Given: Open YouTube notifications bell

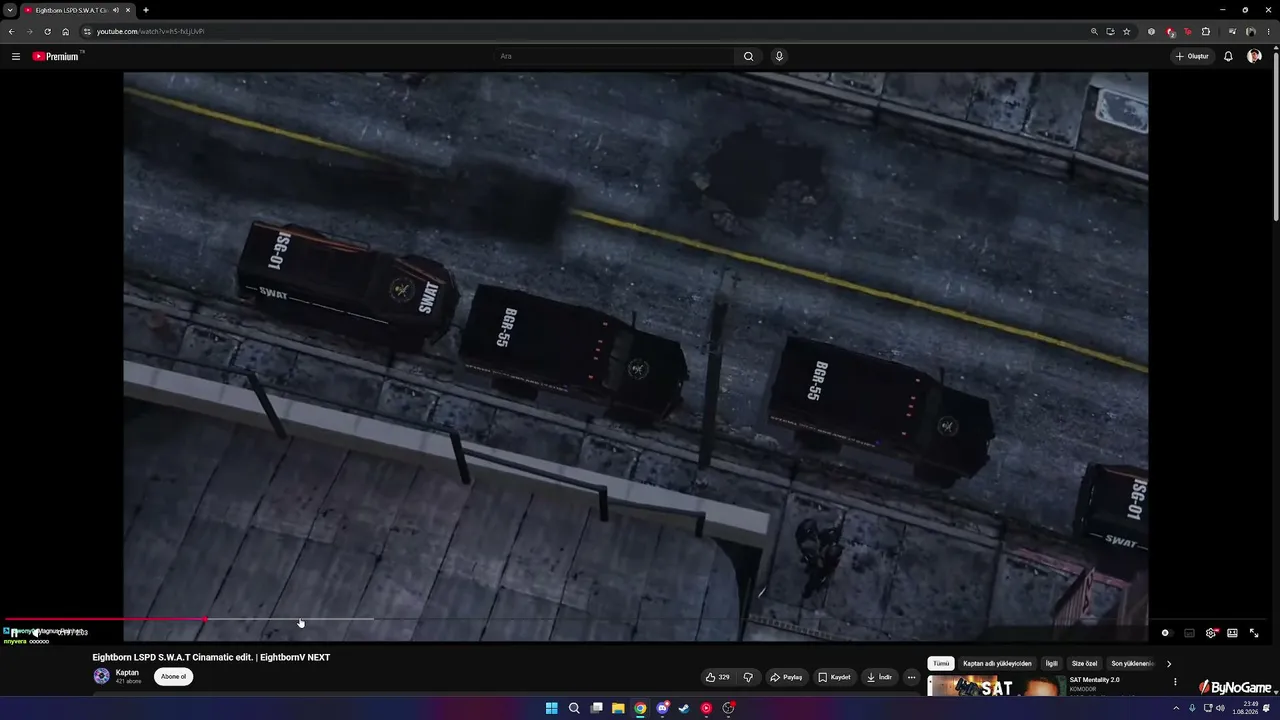Looking at the screenshot, I should coord(1228,56).
